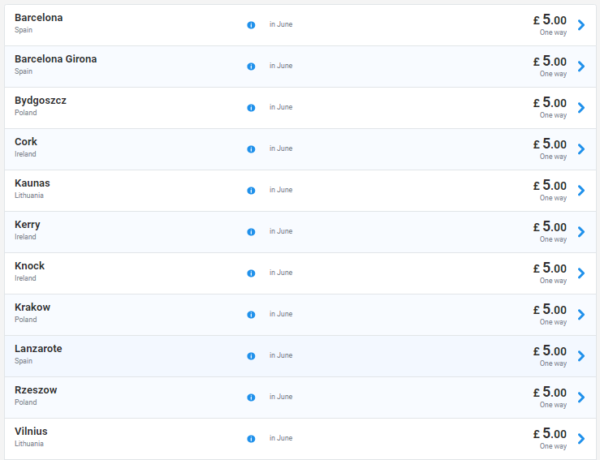600x460 pixels.
Task: Select the Barcelona Girona destination name
Action: pyautogui.click(x=55, y=59)
